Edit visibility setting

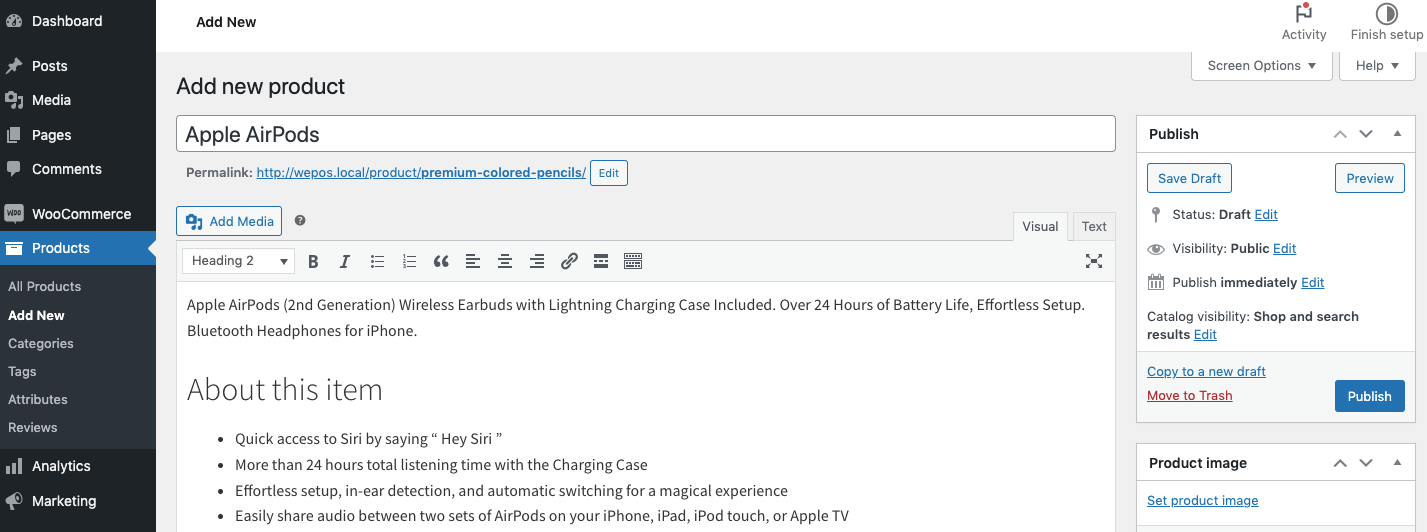tap(1284, 248)
